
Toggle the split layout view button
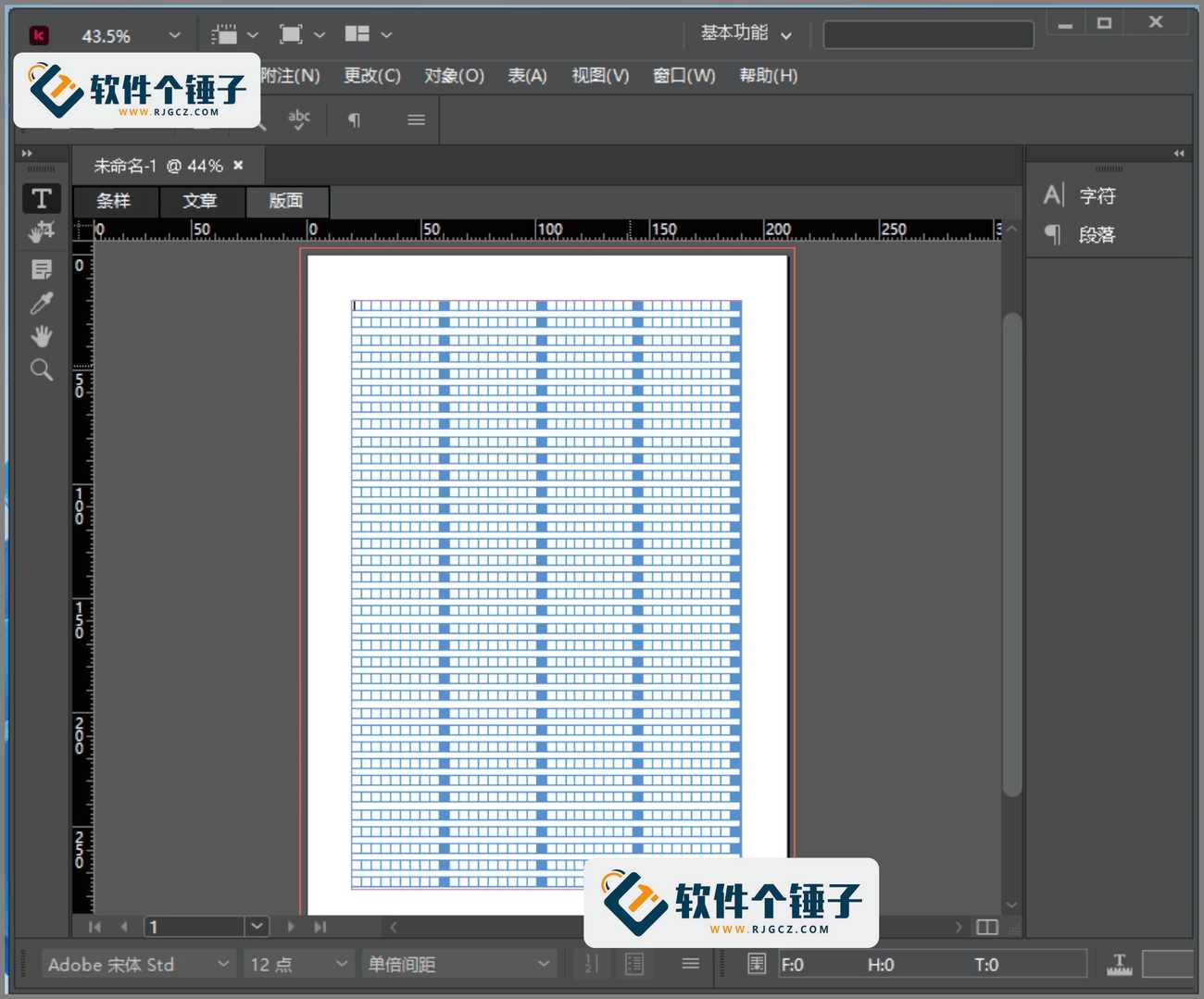click(x=987, y=927)
